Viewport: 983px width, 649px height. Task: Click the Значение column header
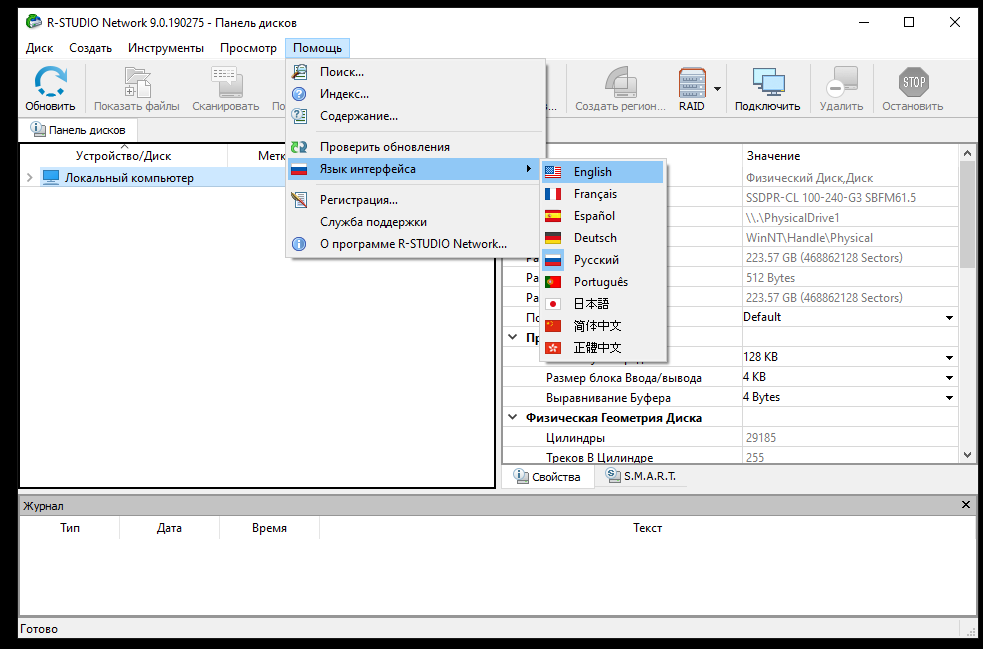tap(850, 156)
